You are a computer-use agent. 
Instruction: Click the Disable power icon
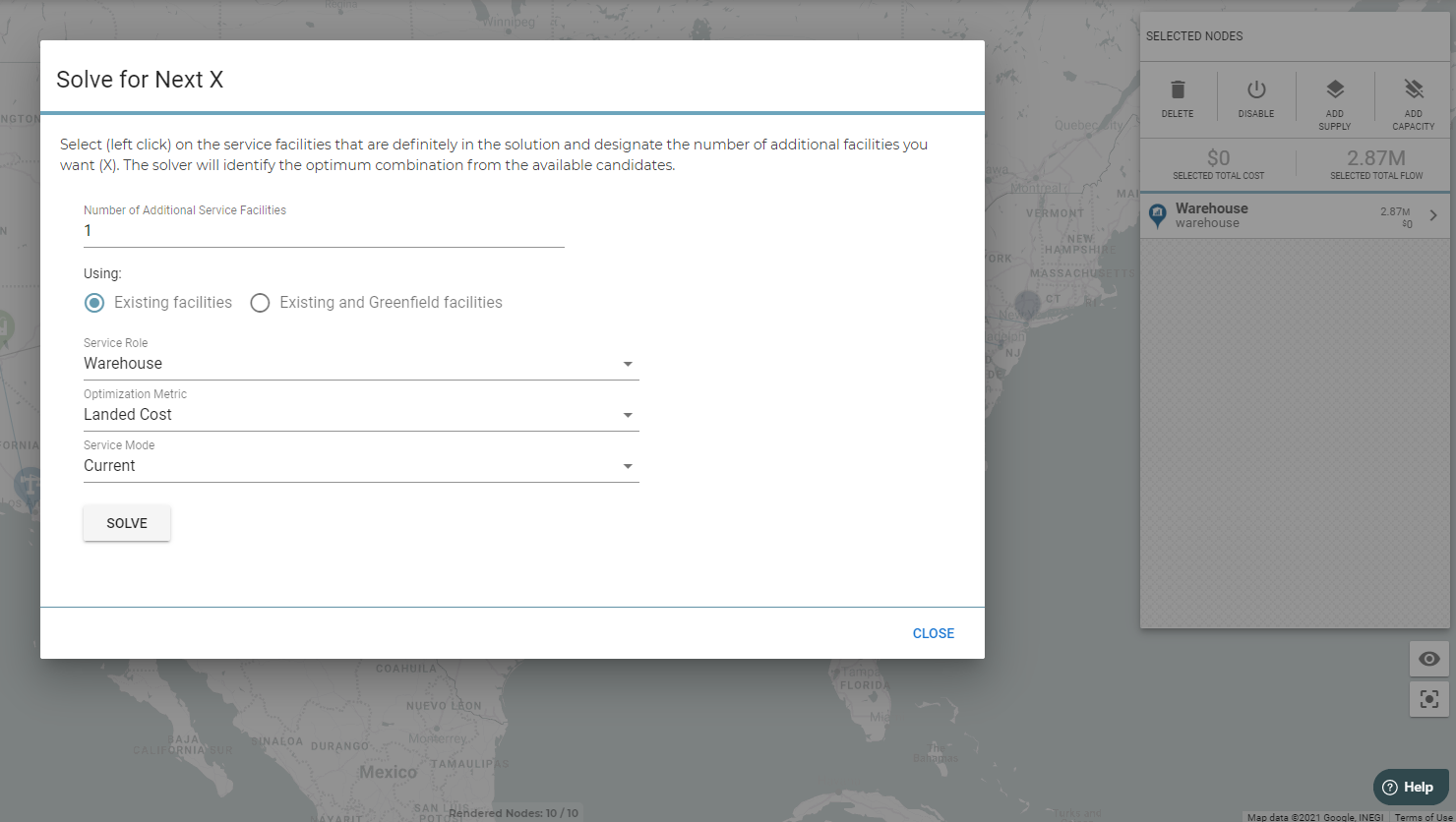click(x=1256, y=89)
